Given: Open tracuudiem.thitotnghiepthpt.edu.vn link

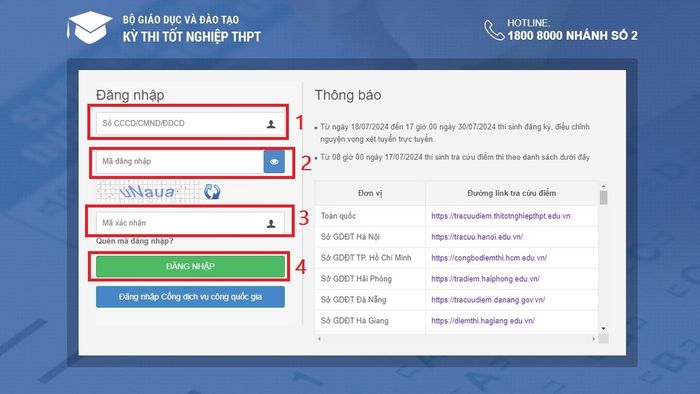Looking at the screenshot, I should tap(500, 216).
